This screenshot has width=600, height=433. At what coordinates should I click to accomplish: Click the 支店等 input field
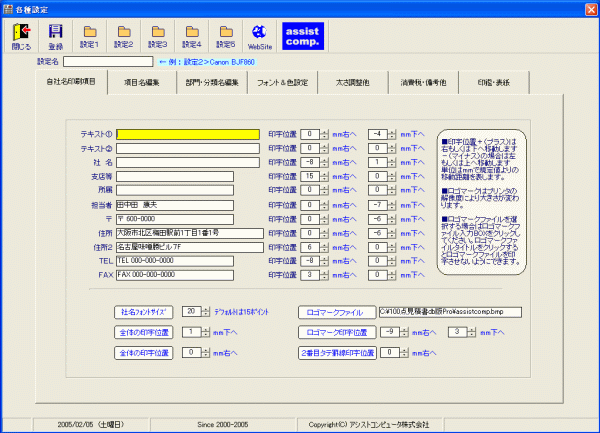click(175, 176)
